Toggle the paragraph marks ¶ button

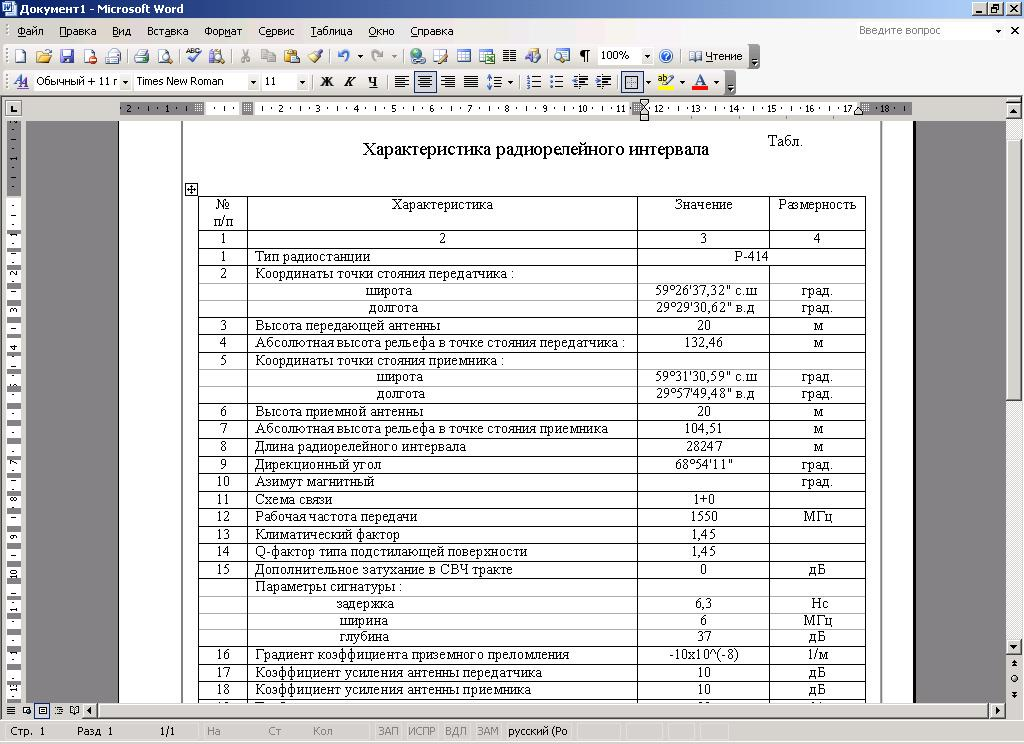(x=585, y=56)
